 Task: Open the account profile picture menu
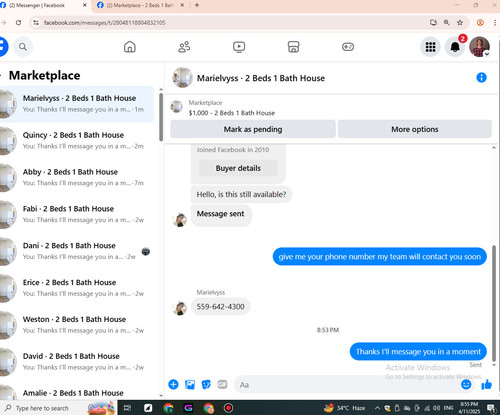pyautogui.click(x=479, y=47)
